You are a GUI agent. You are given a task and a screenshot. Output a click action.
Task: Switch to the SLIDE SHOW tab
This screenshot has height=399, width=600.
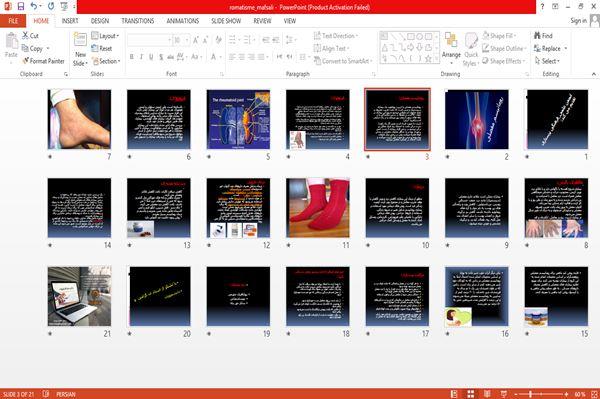(x=226, y=21)
